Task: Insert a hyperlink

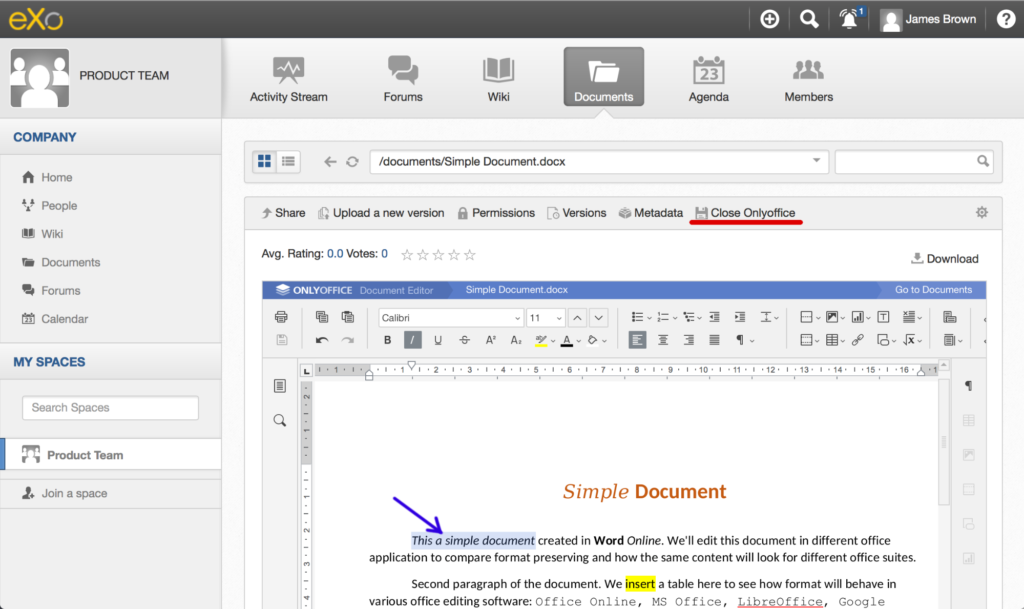Action: (x=857, y=340)
